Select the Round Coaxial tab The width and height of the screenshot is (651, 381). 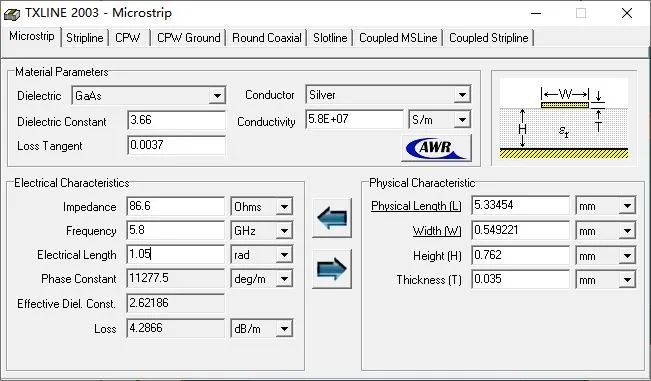point(267,38)
